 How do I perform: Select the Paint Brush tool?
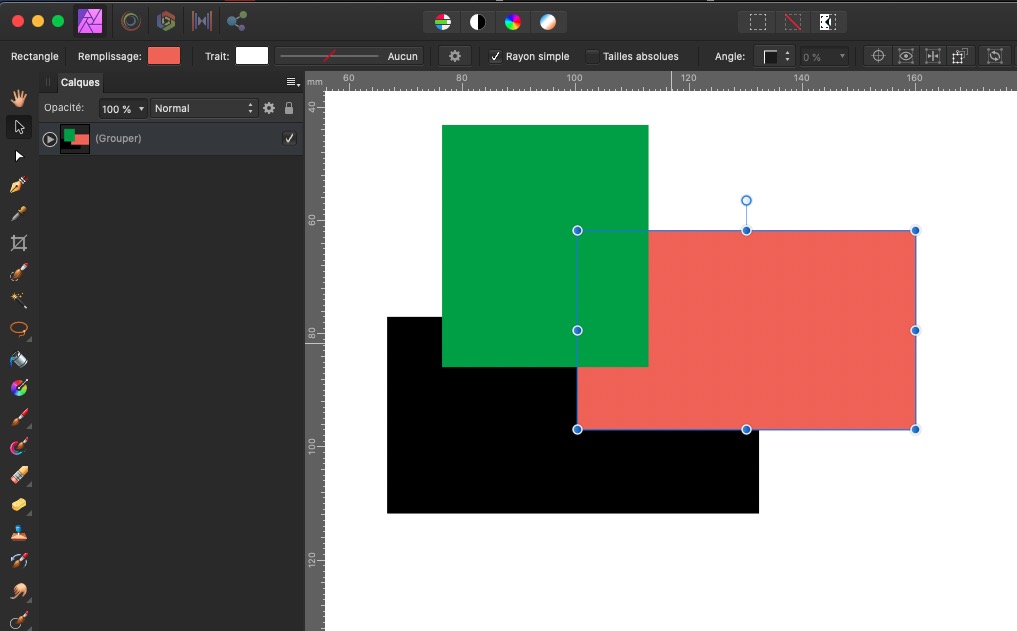pos(19,417)
